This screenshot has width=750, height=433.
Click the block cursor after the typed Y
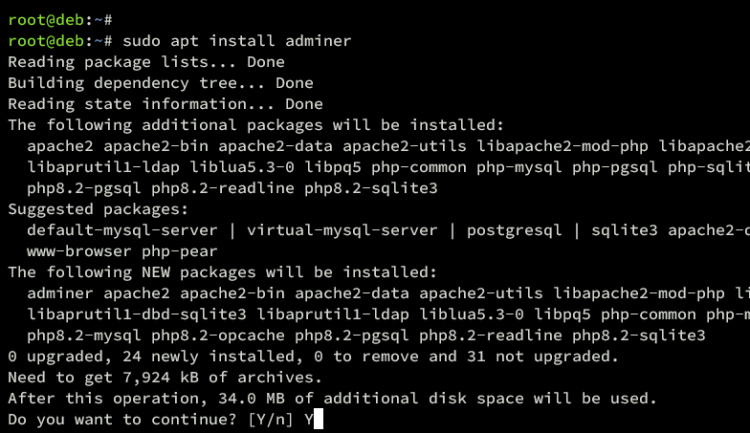318,420
